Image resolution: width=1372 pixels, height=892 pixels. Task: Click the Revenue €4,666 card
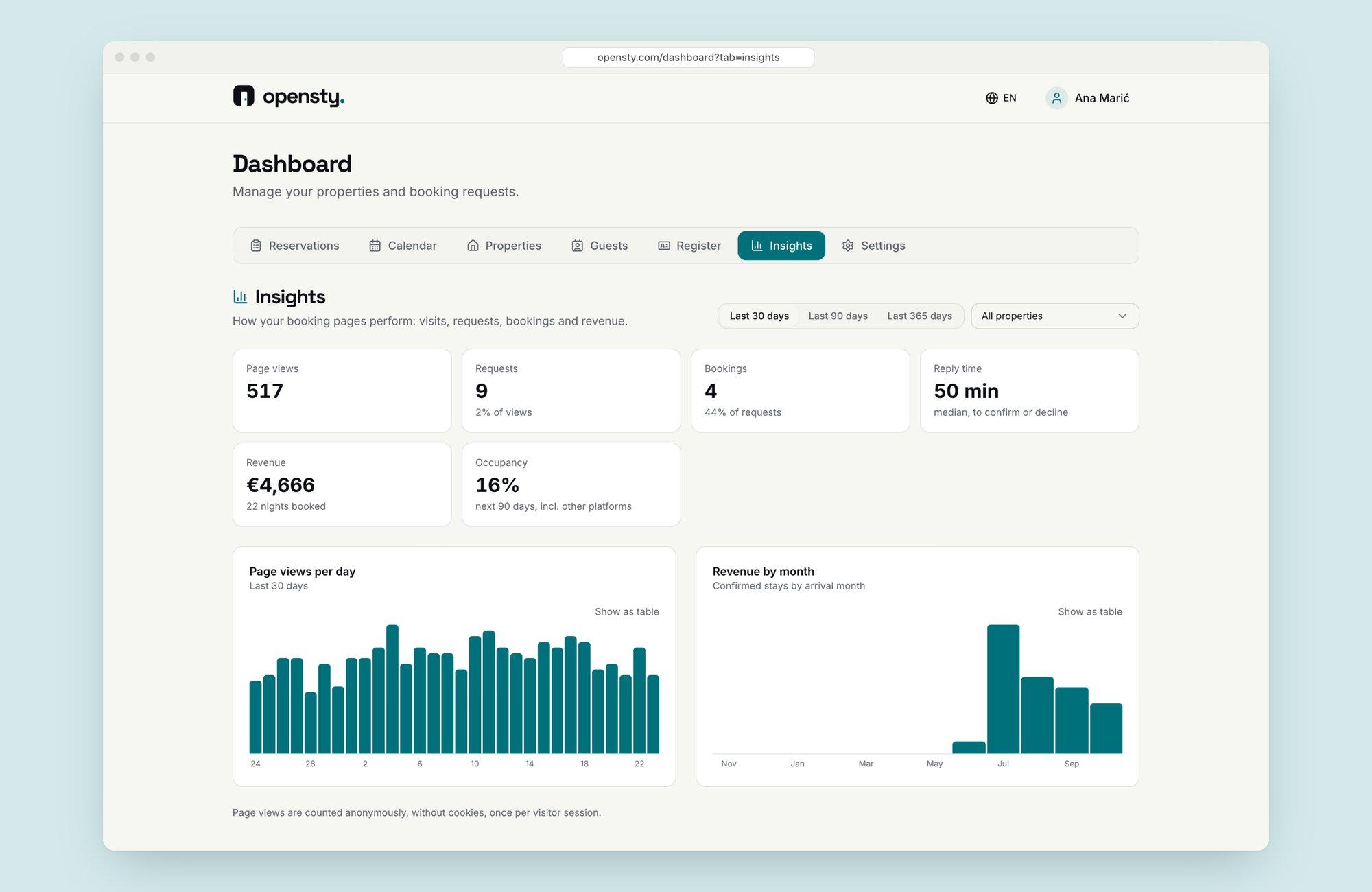[342, 484]
